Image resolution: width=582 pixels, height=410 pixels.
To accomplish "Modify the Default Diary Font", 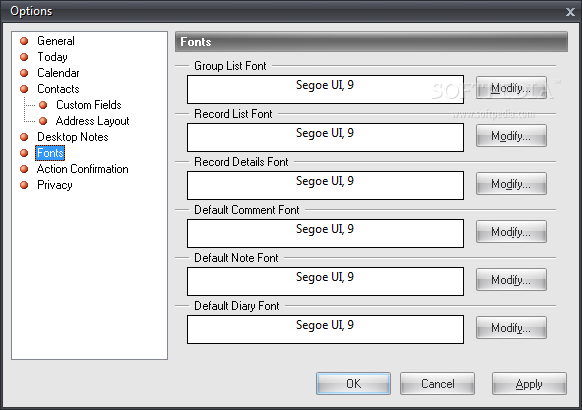I will [511, 328].
